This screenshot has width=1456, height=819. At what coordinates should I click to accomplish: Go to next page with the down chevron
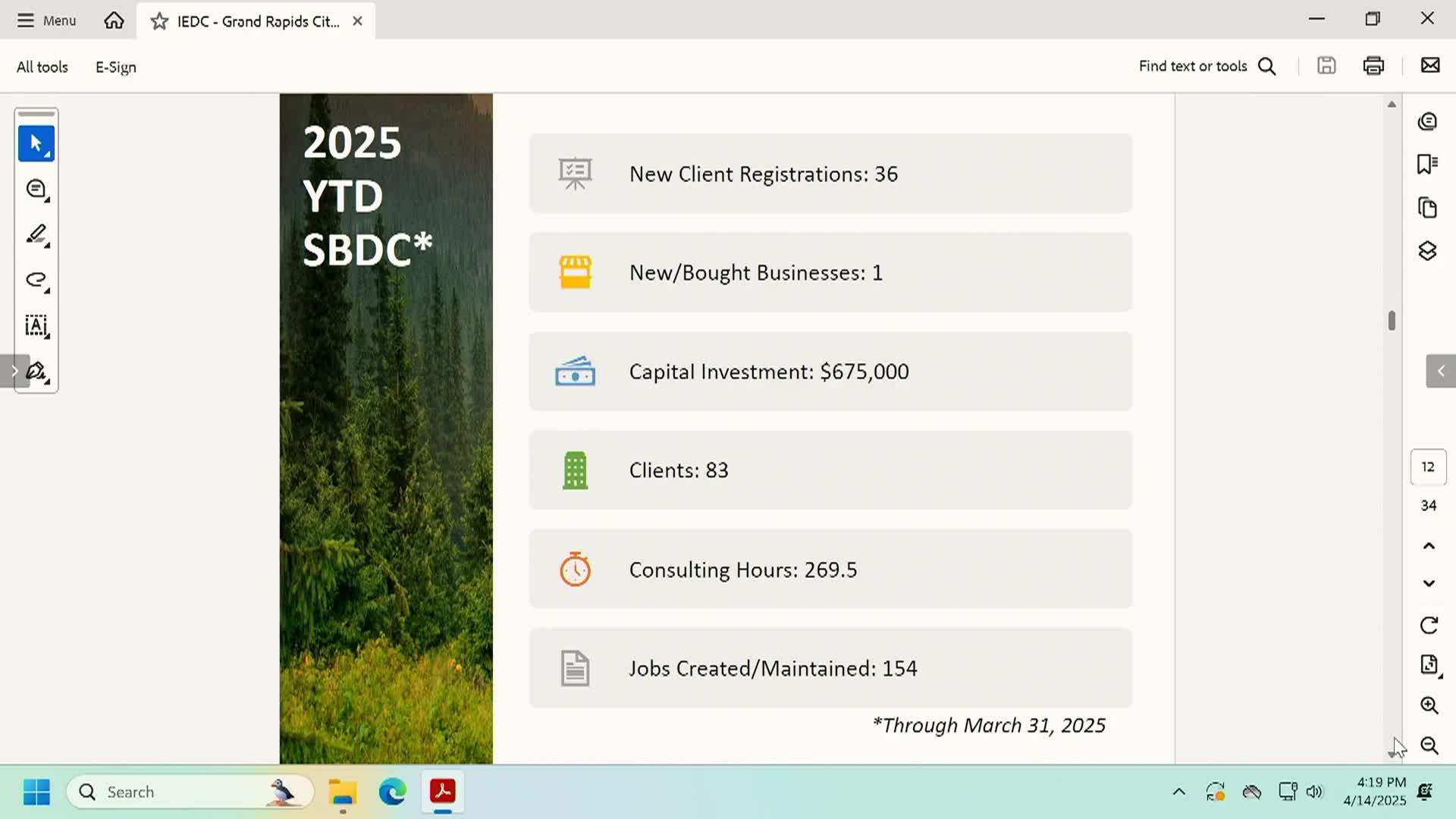click(x=1429, y=583)
